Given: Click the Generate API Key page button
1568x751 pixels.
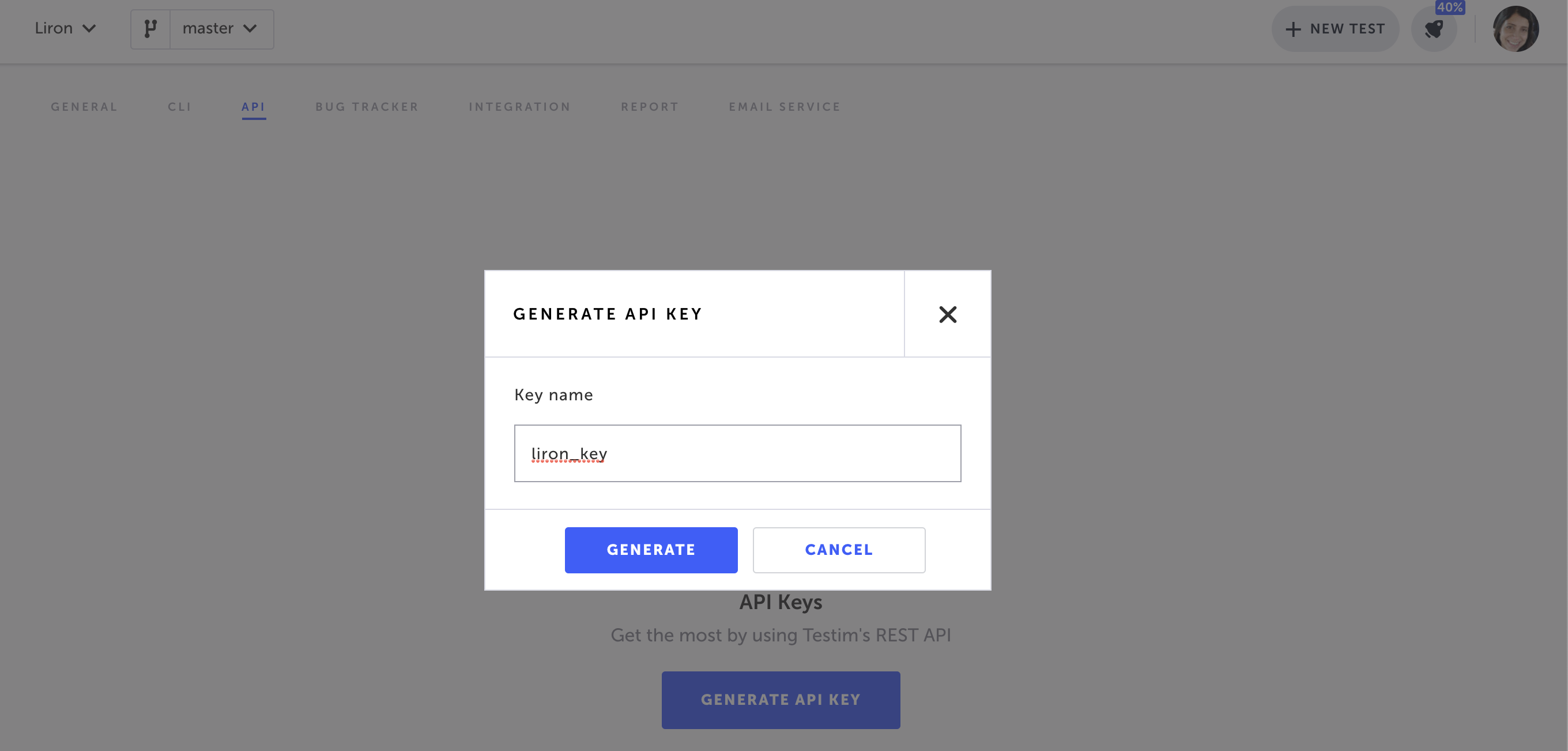Looking at the screenshot, I should (781, 699).
